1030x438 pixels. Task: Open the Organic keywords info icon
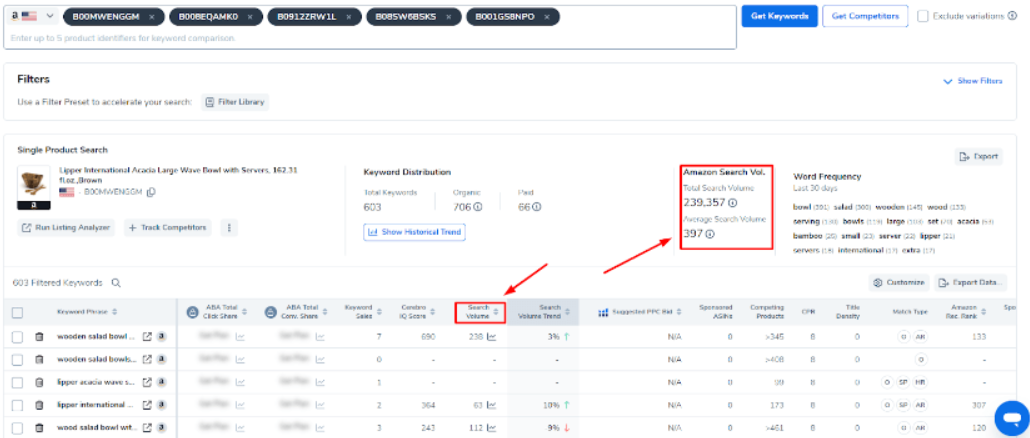click(x=479, y=208)
